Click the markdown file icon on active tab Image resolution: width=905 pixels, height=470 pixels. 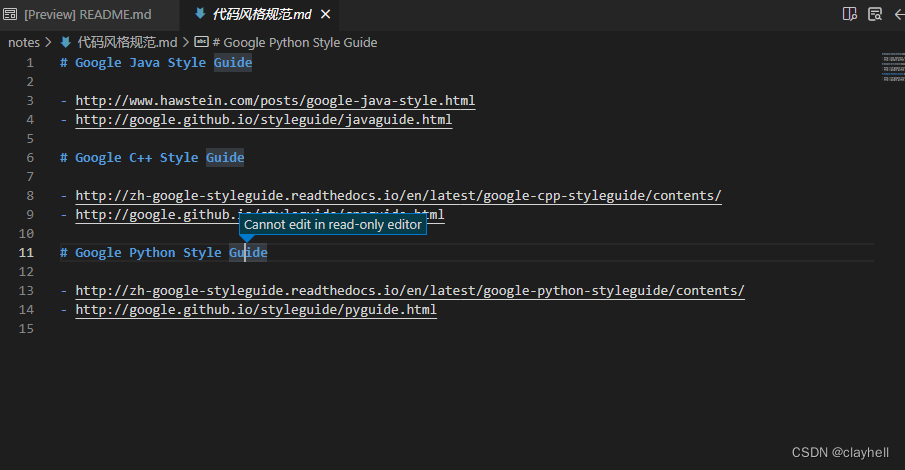200,14
